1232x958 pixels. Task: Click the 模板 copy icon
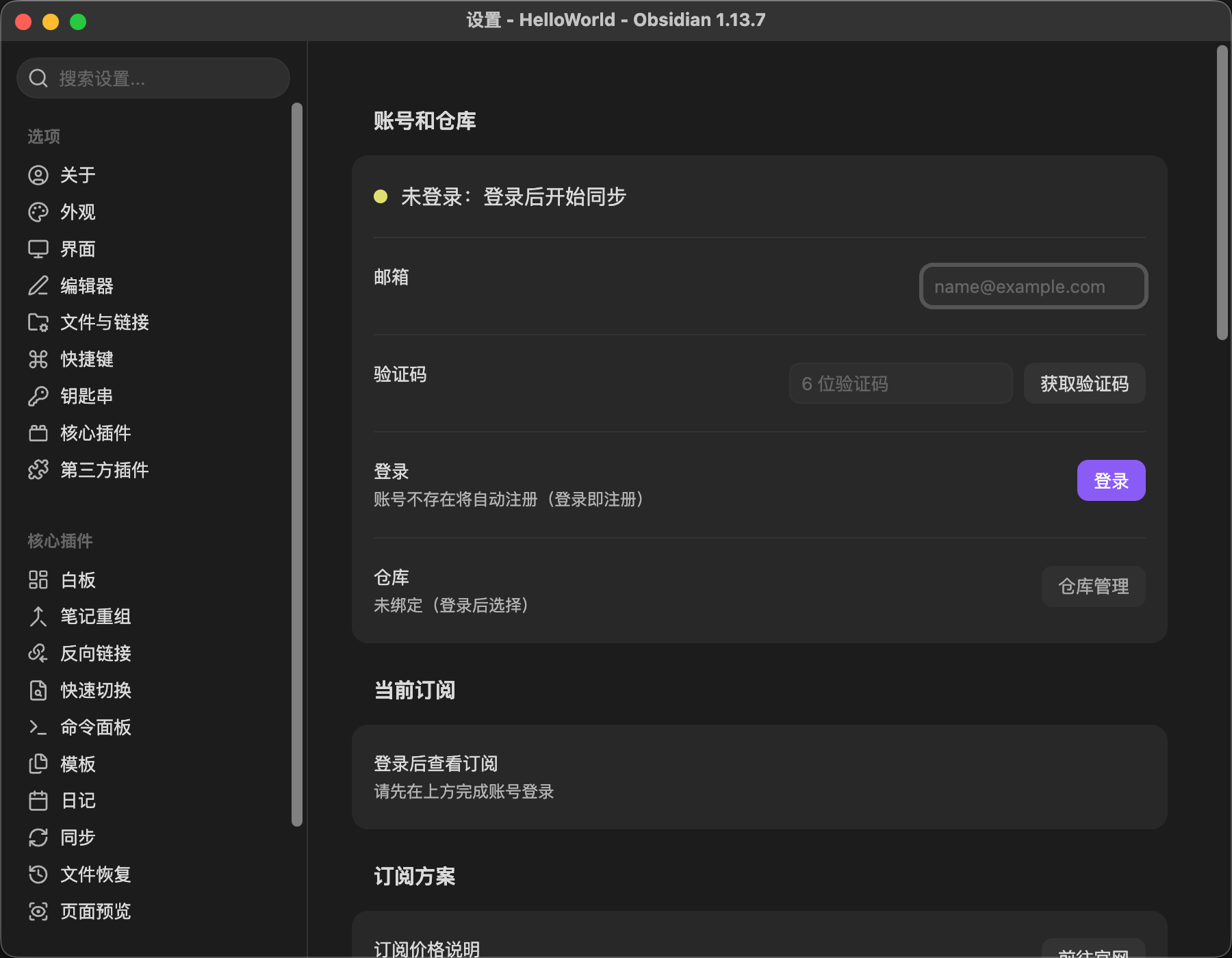[38, 764]
